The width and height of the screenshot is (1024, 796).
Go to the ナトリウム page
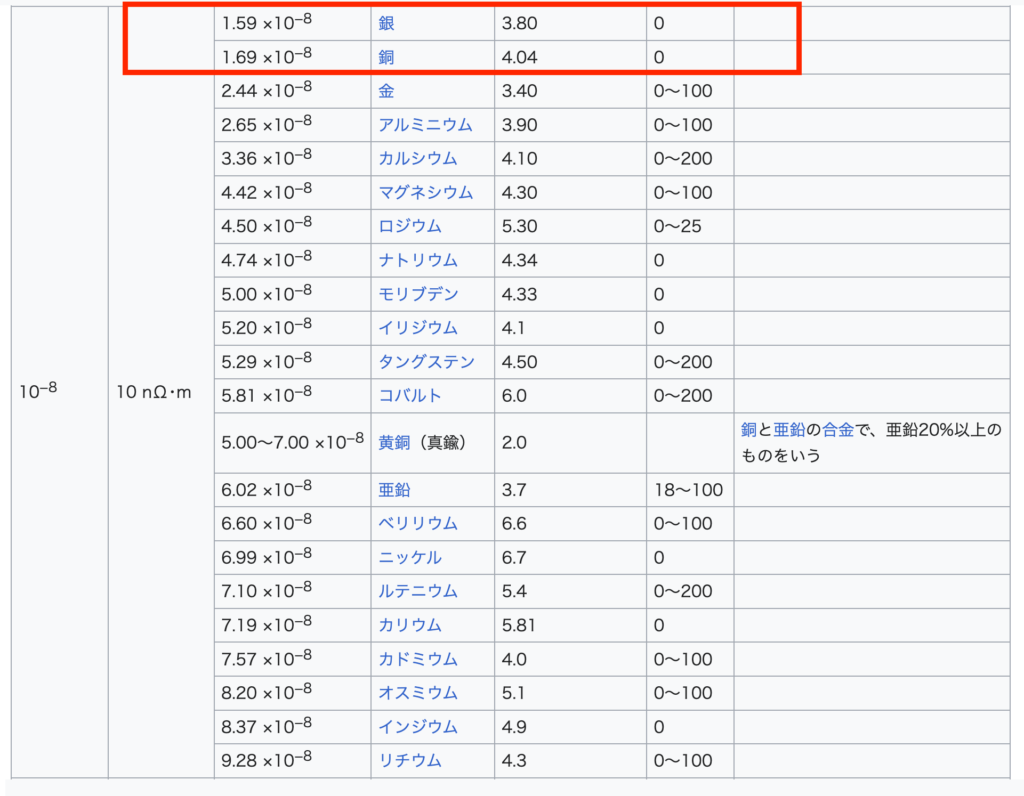pos(418,260)
